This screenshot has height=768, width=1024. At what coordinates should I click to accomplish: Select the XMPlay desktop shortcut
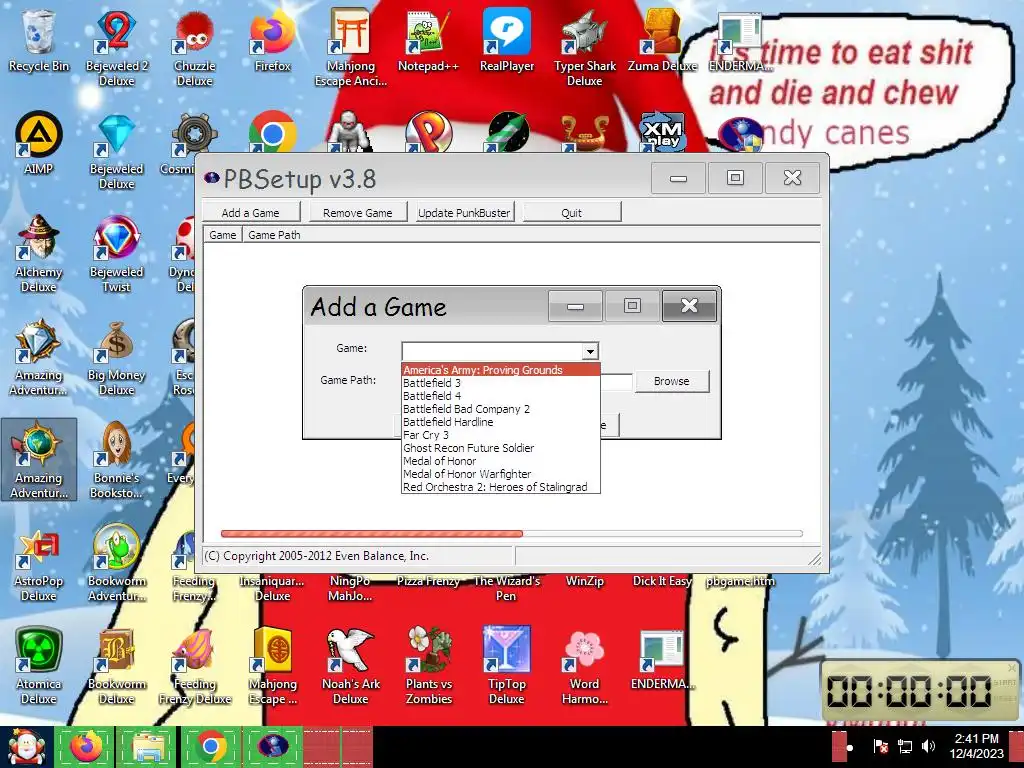pos(662,132)
